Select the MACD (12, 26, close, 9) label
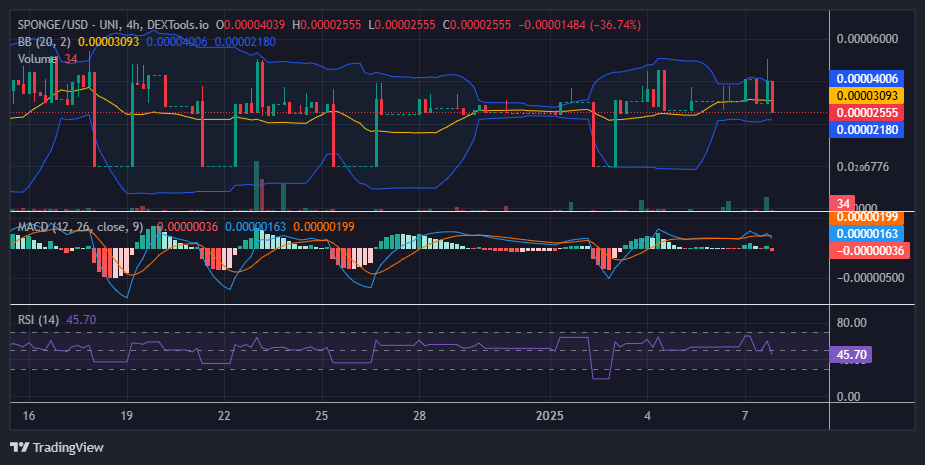 tap(80, 227)
